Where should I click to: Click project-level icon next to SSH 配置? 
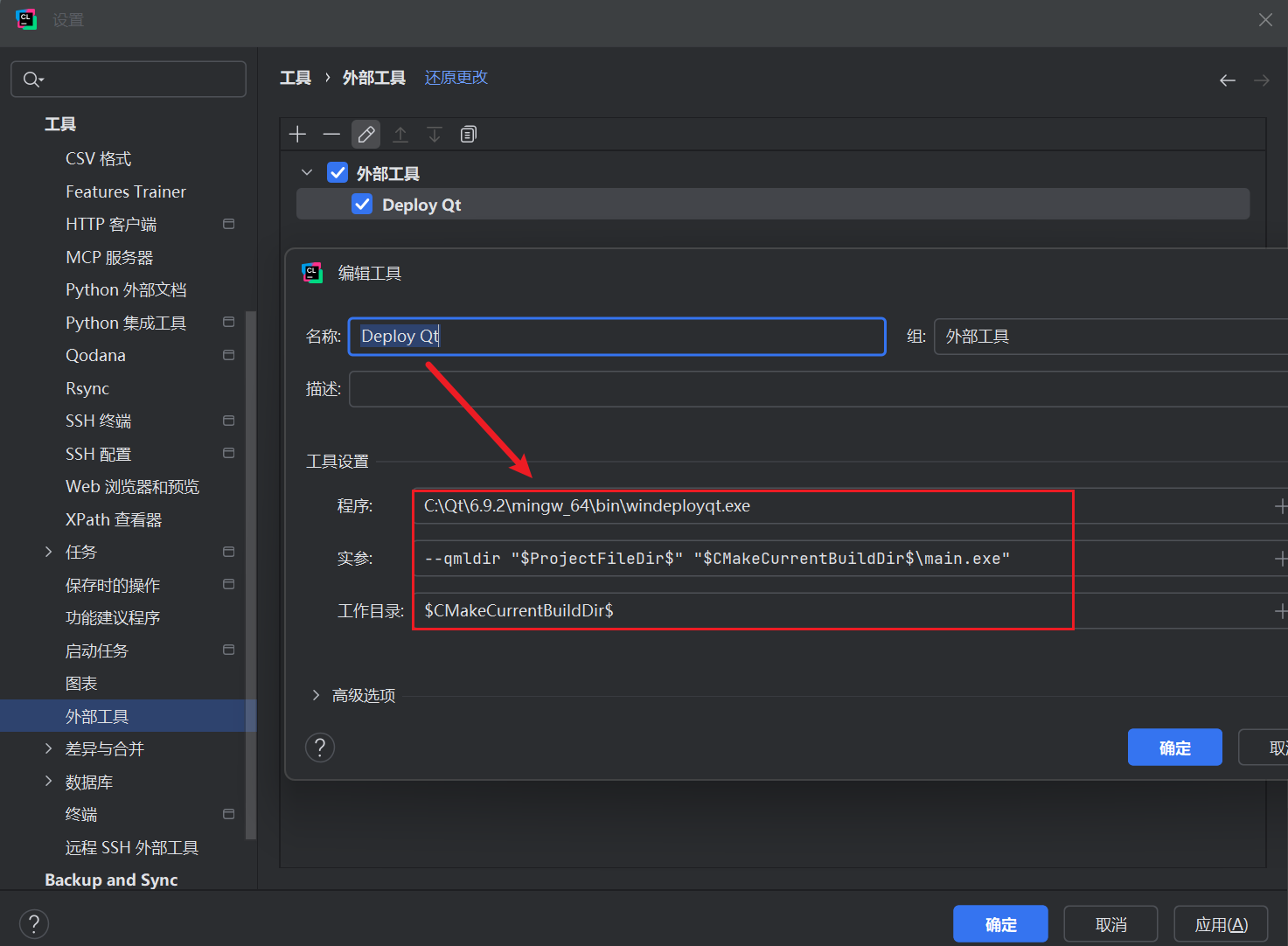coord(229,453)
